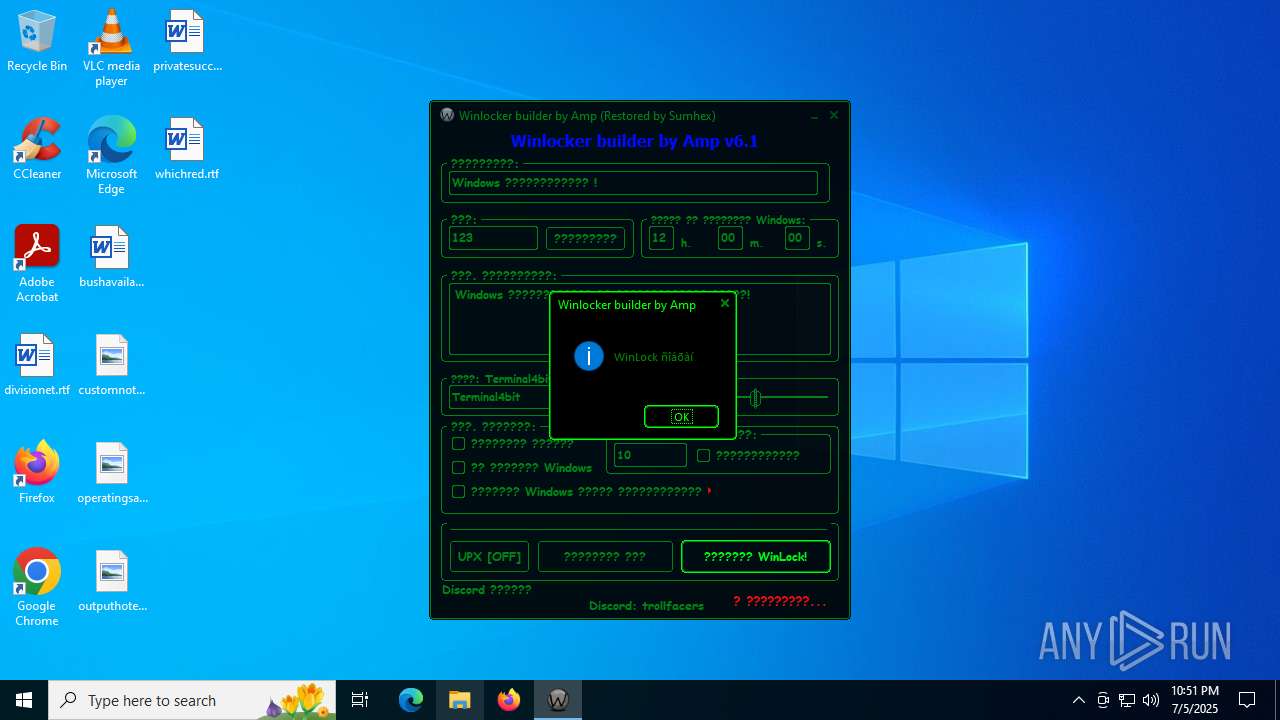Select the divisionet.rtf file icon
The width and height of the screenshot is (1280, 720).
37,366
